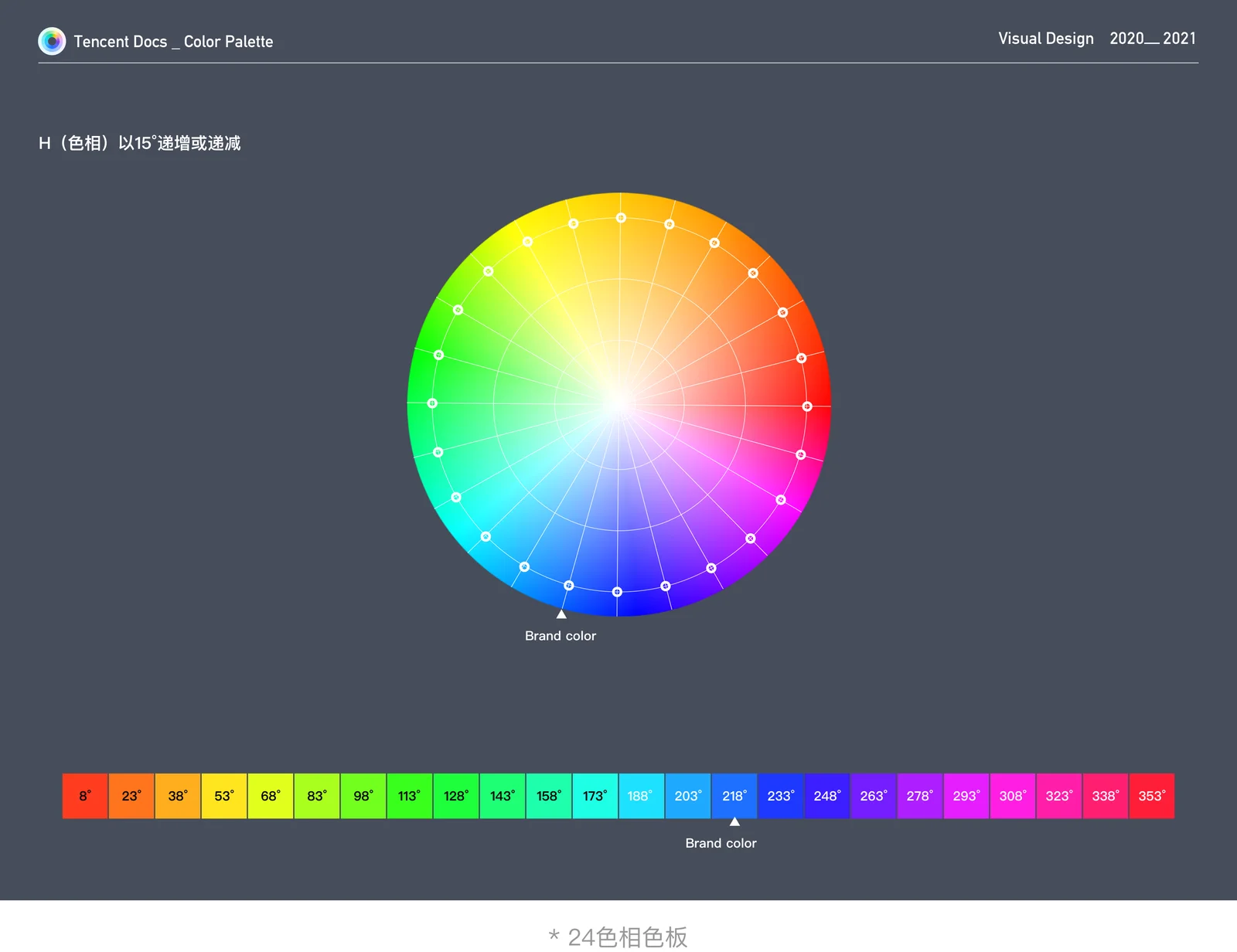Click the 173° cyan swatch
Screen dimensions: 1237x952
(595, 796)
